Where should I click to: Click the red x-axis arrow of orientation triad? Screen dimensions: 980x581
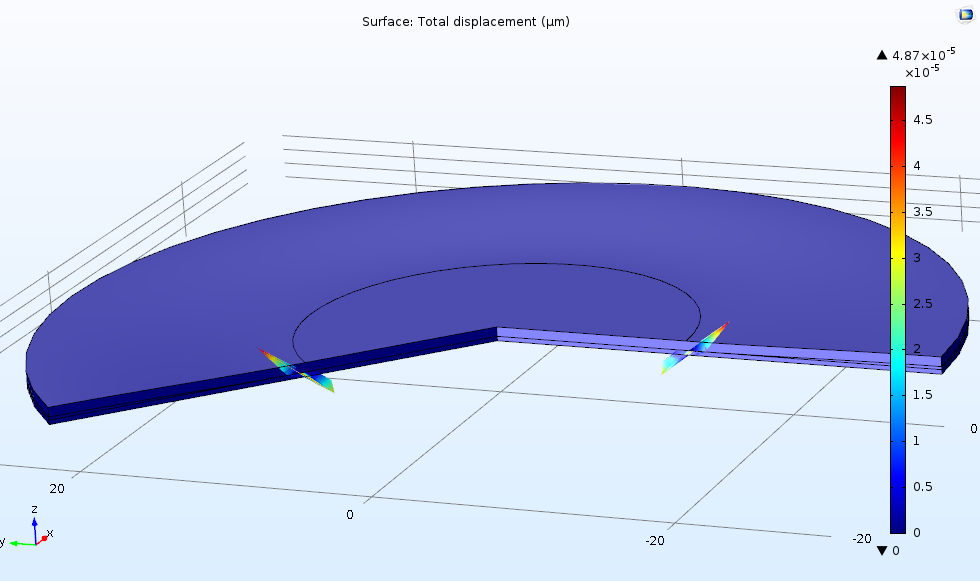pos(43,538)
